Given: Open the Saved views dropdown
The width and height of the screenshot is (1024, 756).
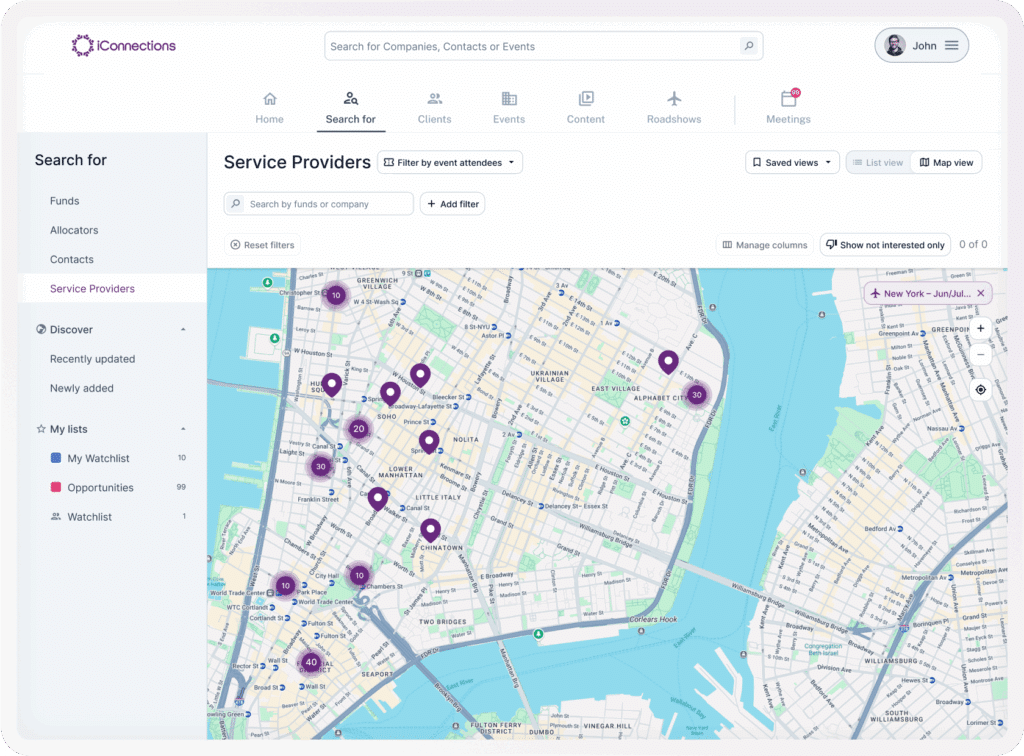Looking at the screenshot, I should pyautogui.click(x=792, y=162).
